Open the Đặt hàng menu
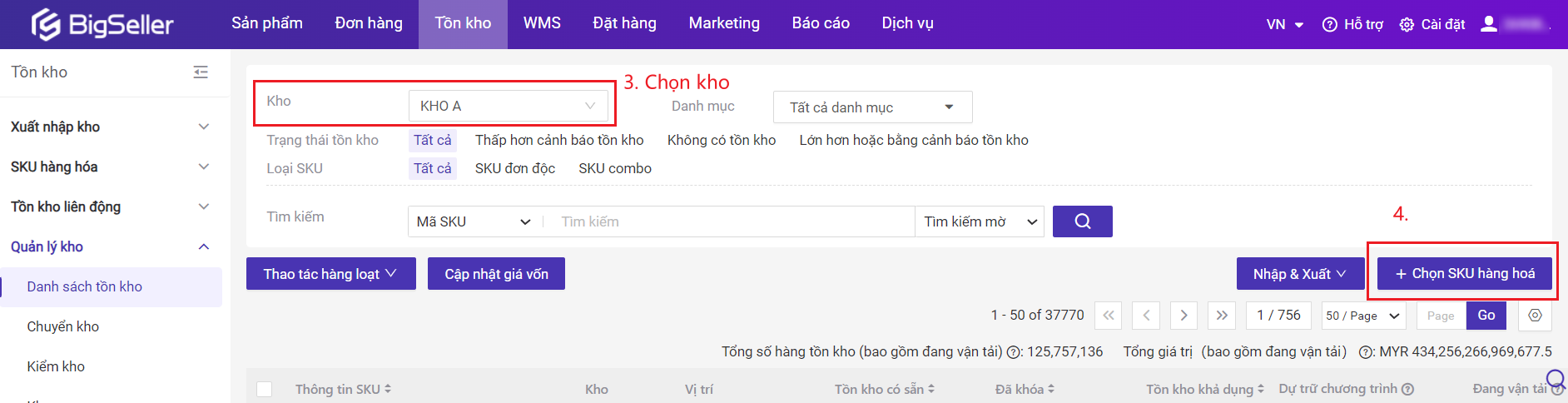This screenshot has width=1568, height=403. (625, 23)
